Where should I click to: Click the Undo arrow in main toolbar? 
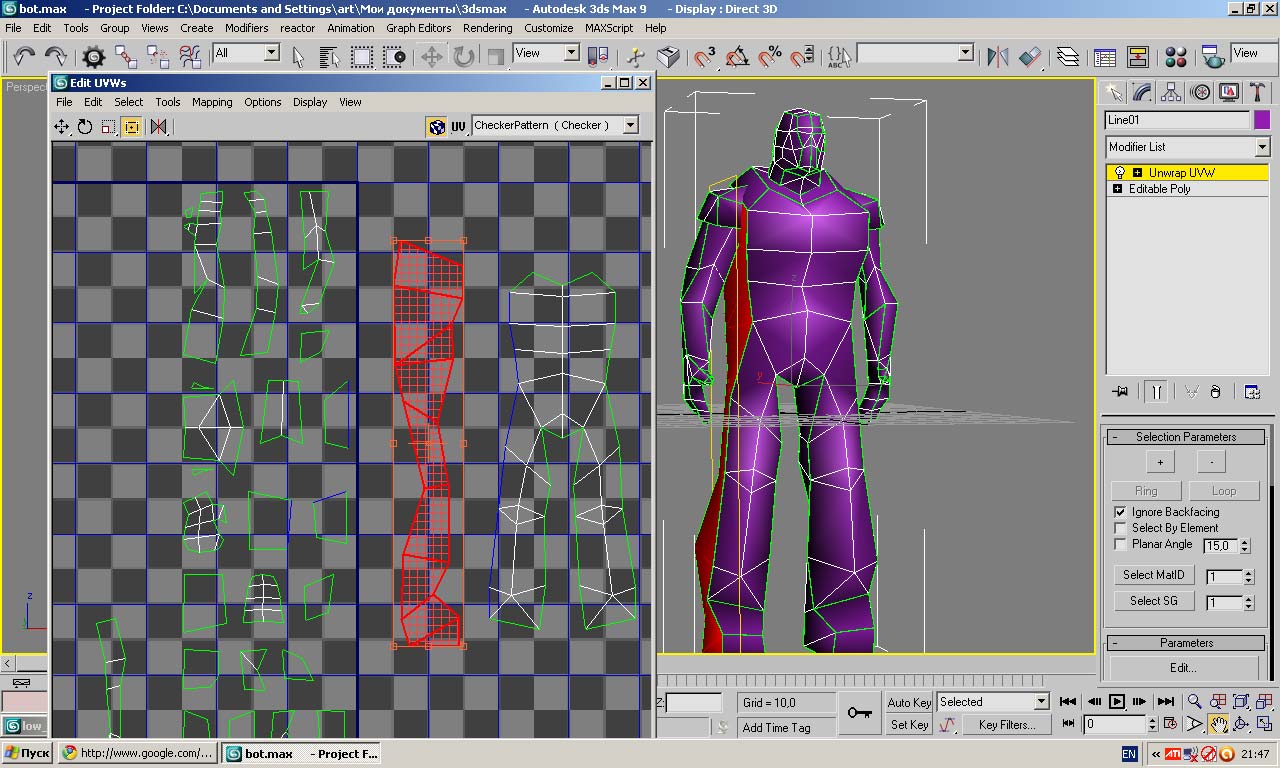point(24,56)
